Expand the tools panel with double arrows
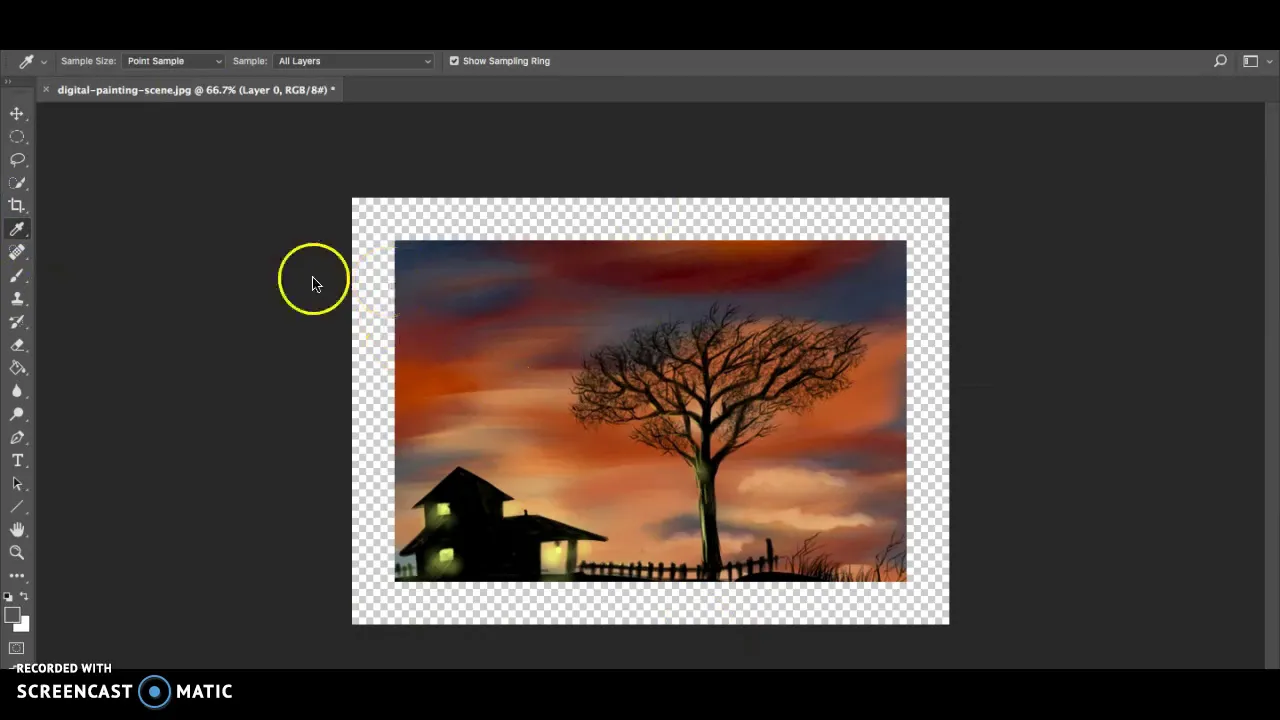Image resolution: width=1280 pixels, height=720 pixels. click(8, 81)
